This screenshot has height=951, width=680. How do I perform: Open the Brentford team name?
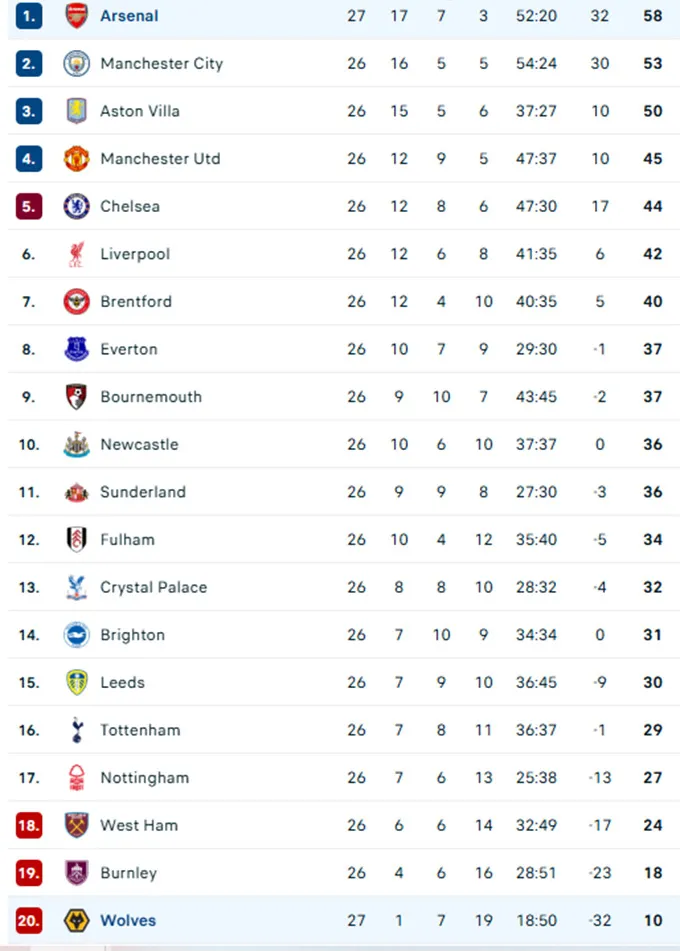(x=136, y=302)
